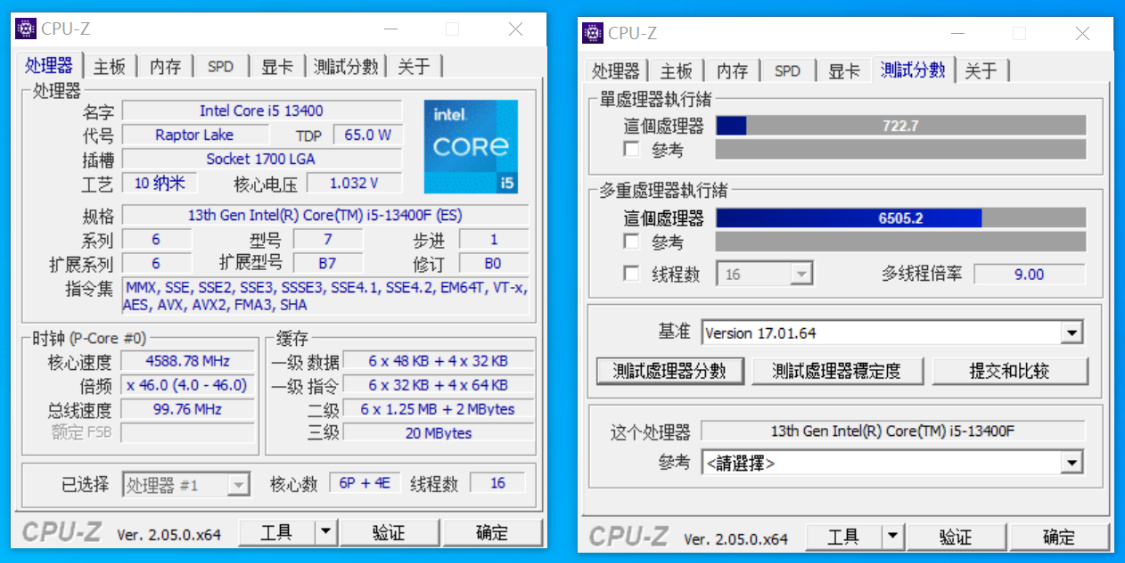Click 验证 button in left window
Viewport: 1125px width, 563px height.
click(x=388, y=532)
